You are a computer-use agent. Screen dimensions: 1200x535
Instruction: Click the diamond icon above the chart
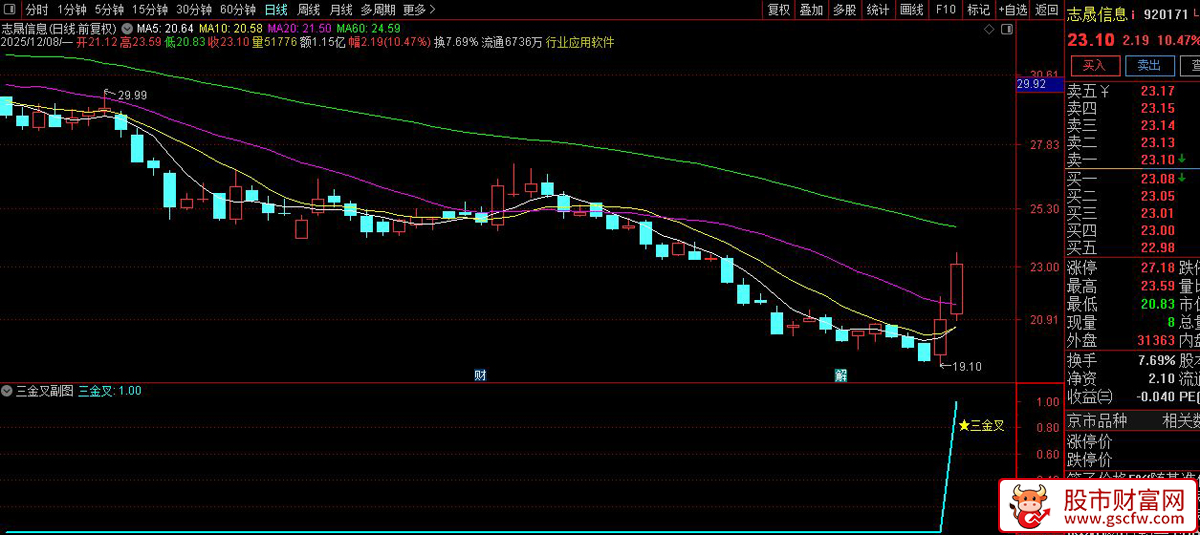click(x=988, y=29)
